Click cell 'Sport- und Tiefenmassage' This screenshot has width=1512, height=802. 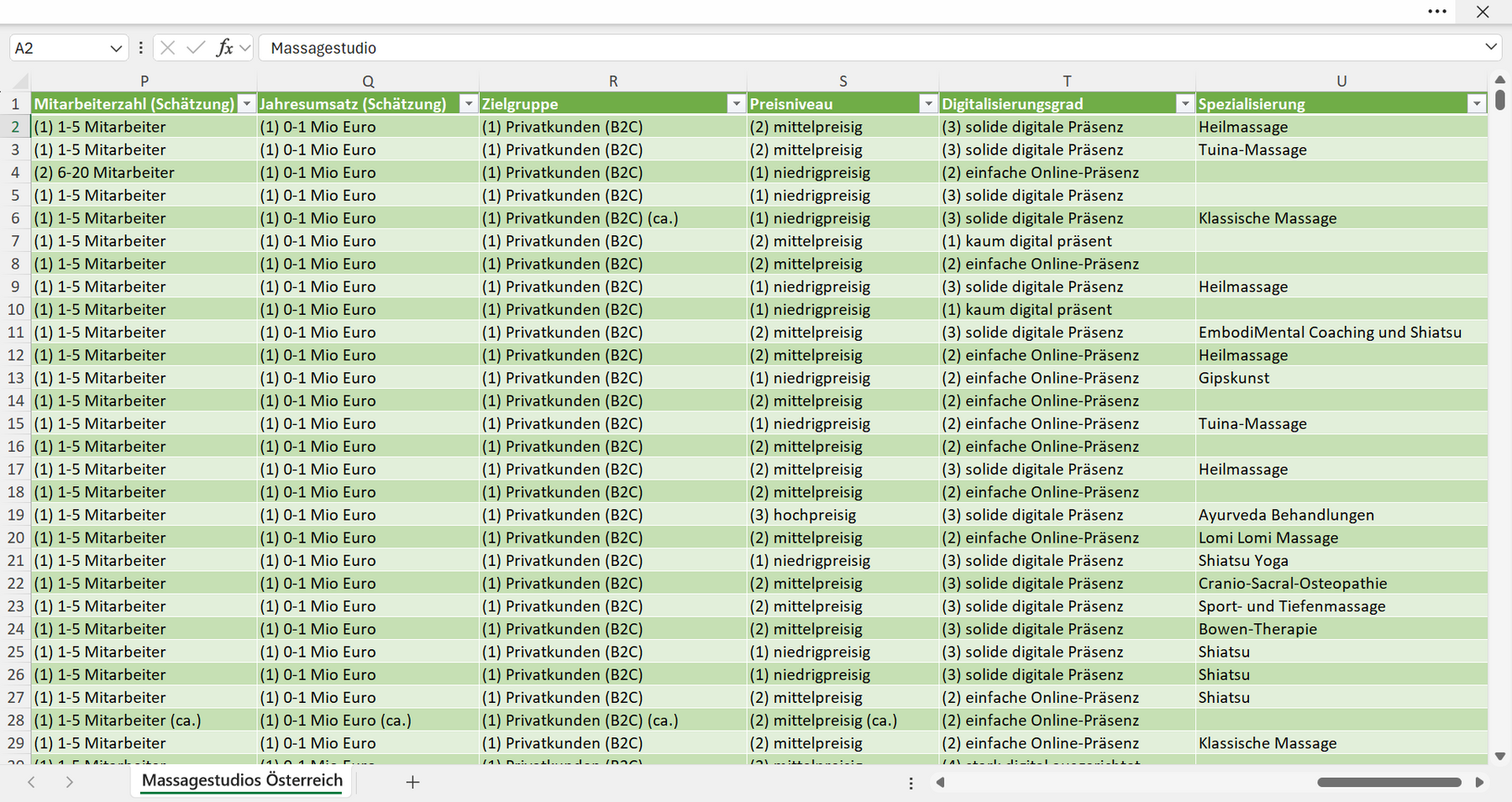pos(1341,606)
